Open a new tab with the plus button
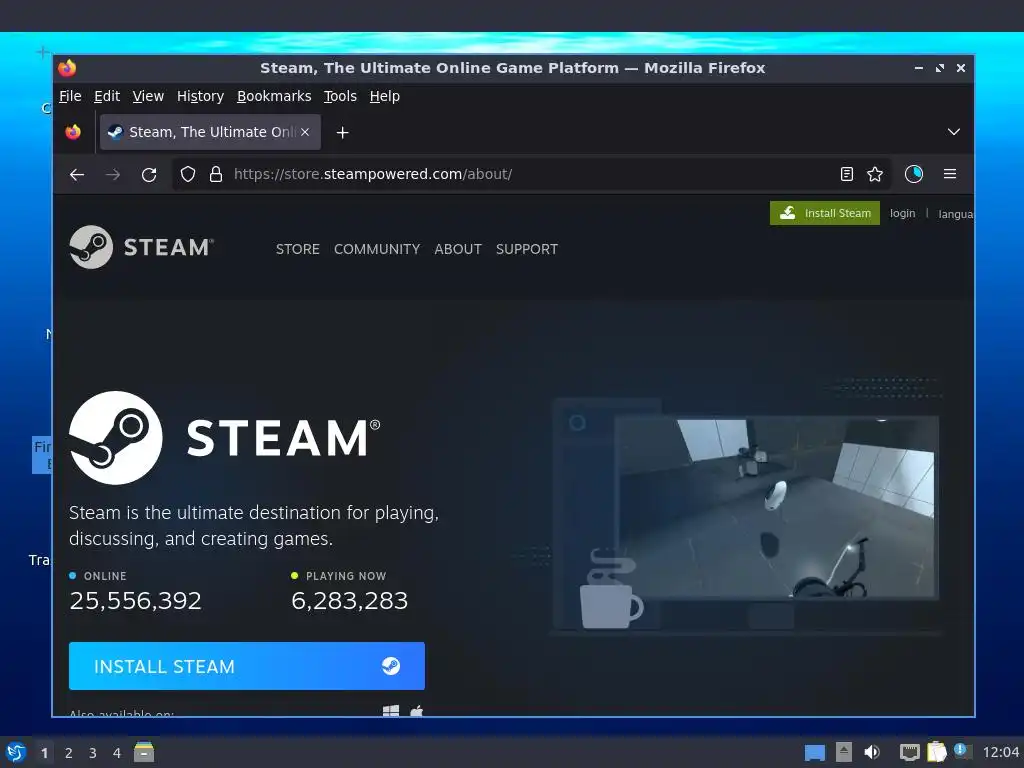 [342, 133]
